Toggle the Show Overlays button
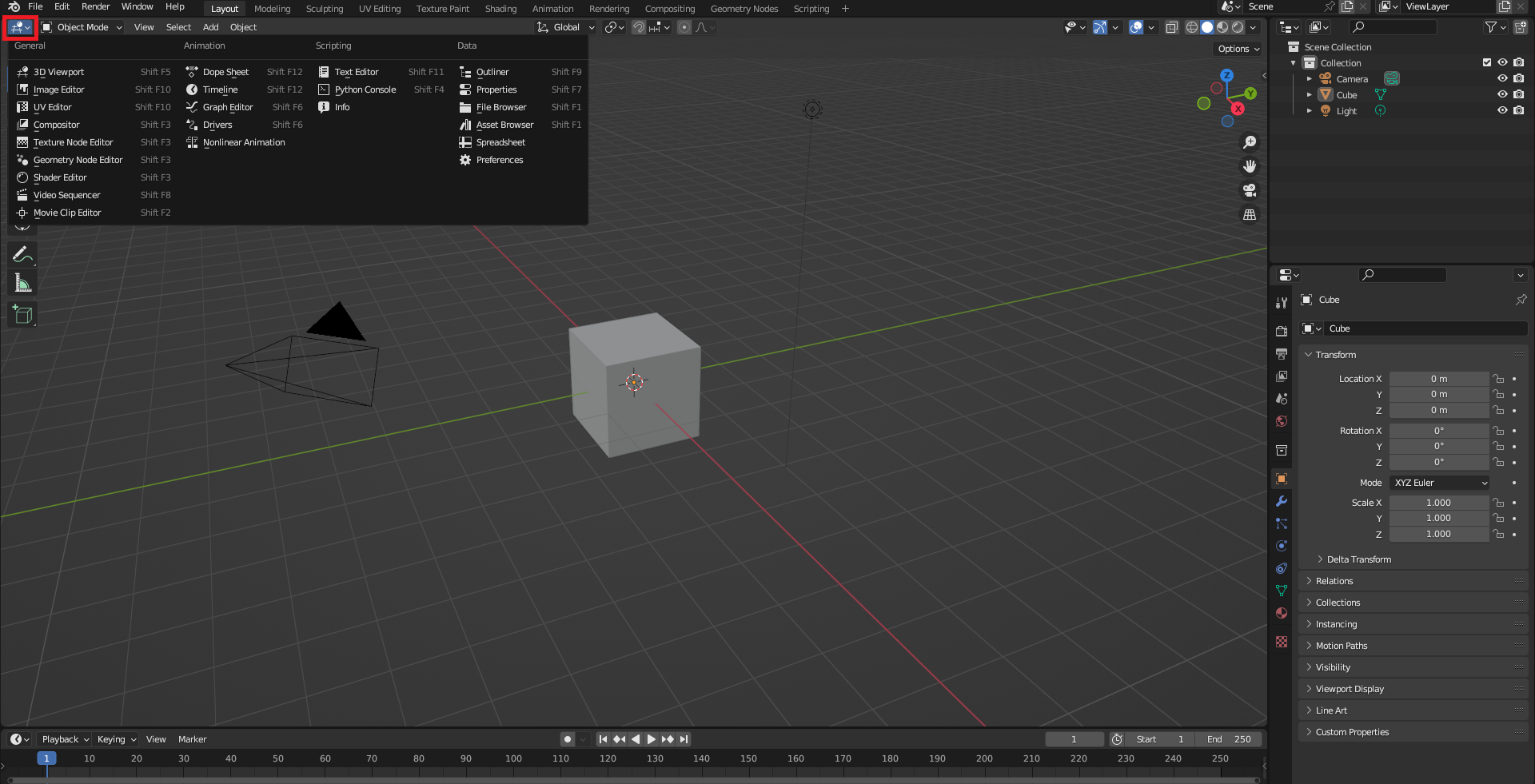1535x784 pixels. click(1136, 27)
